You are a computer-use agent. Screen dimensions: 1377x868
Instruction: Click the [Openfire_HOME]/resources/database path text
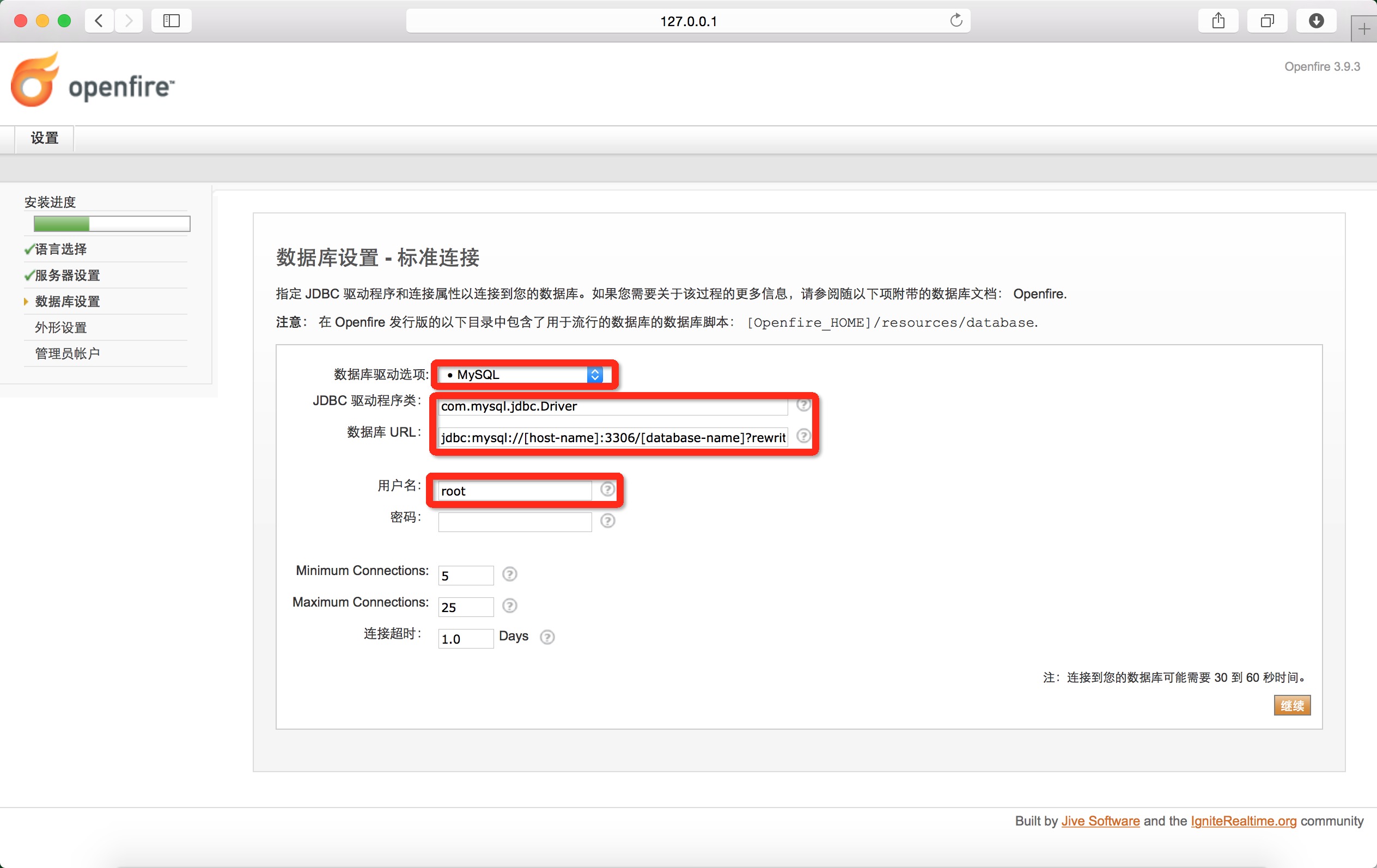pyautogui.click(x=892, y=322)
